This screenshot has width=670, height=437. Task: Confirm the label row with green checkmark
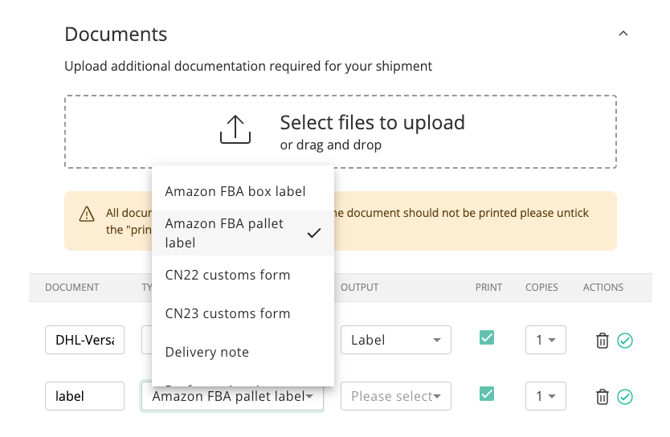pos(625,396)
